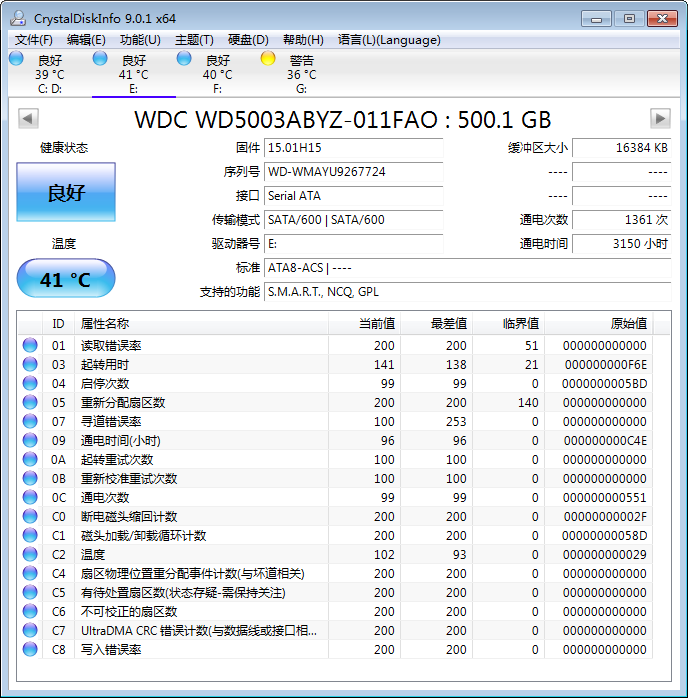Go to next disk with right arrow

click(x=659, y=119)
